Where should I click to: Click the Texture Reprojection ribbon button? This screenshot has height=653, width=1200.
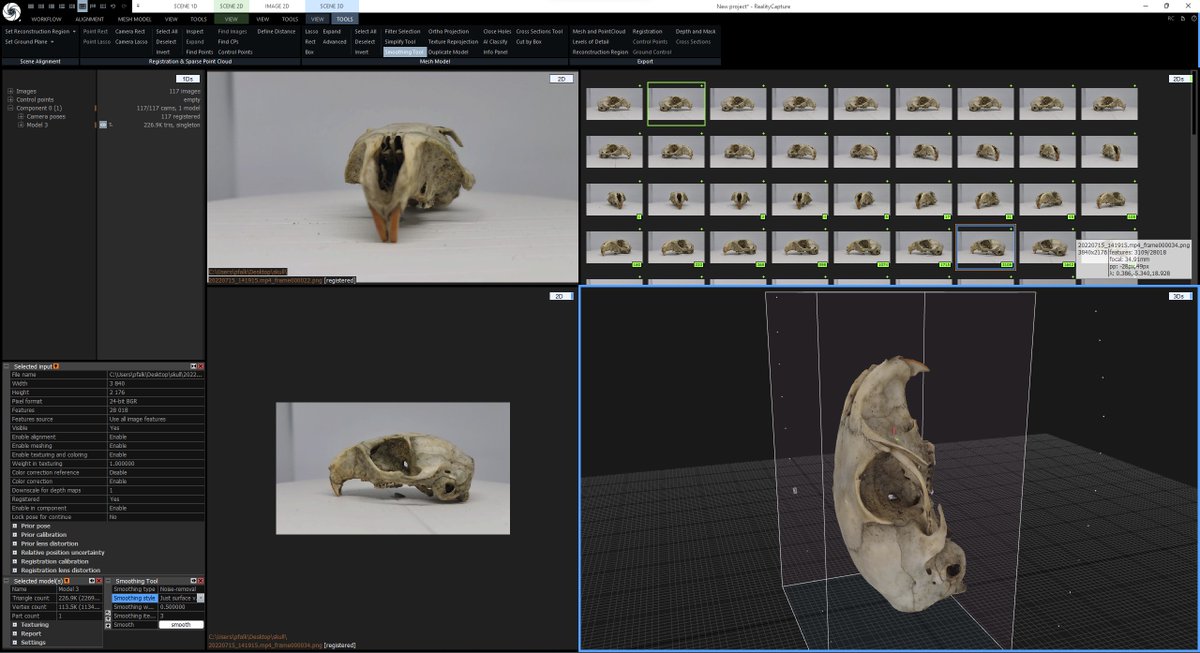(x=453, y=42)
